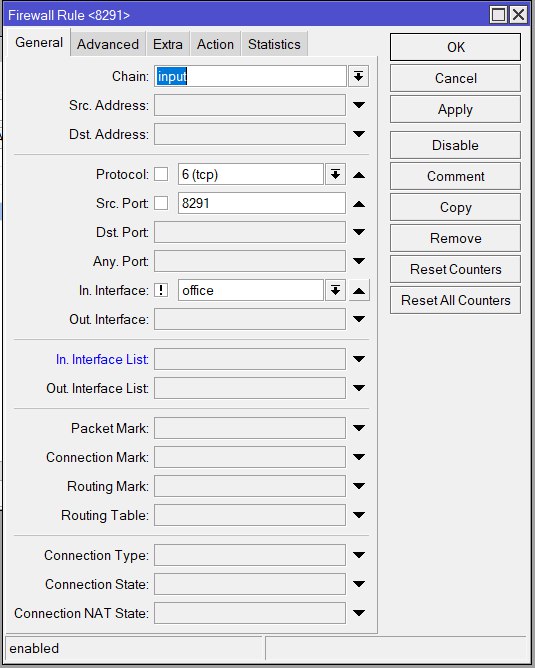This screenshot has width=535, height=668.
Task: Click the Cancel button
Action: (455, 78)
